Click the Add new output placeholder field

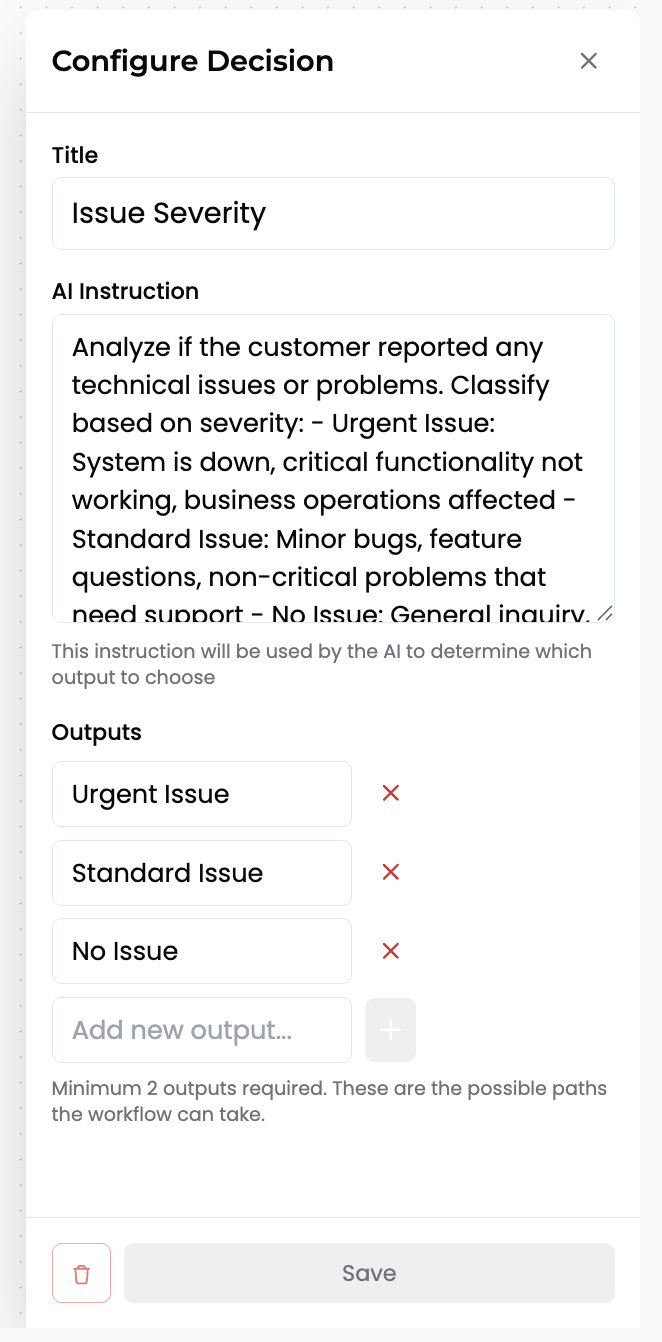point(200,1030)
